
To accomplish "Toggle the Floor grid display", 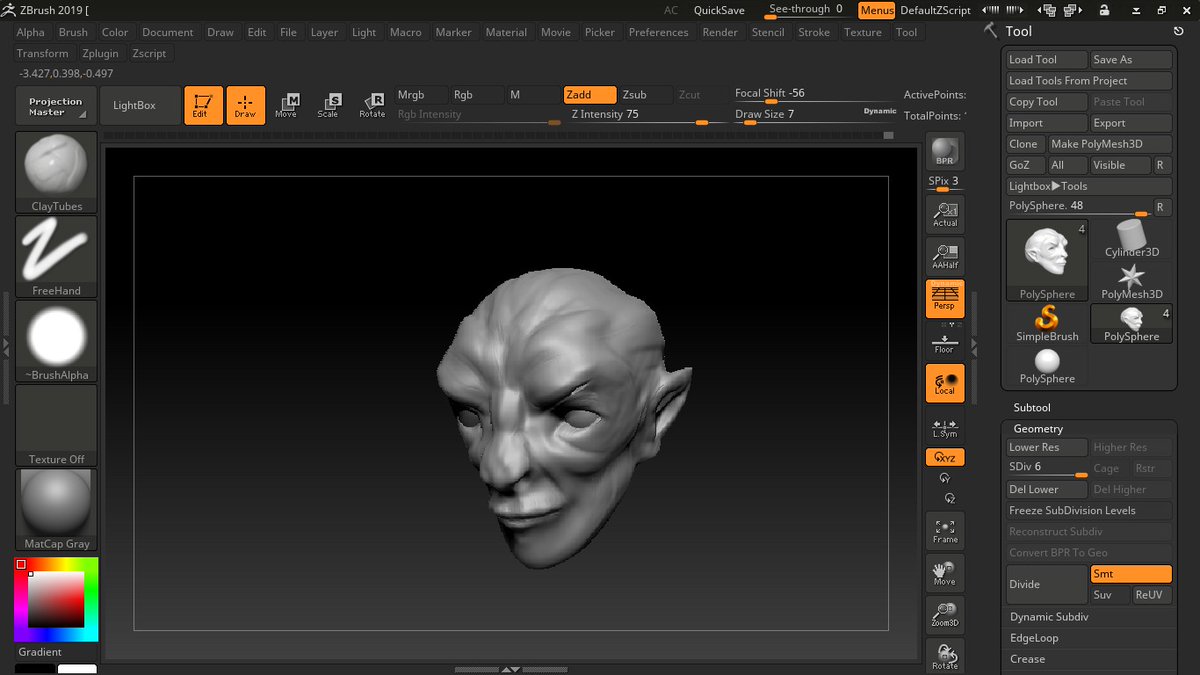I will (x=945, y=341).
